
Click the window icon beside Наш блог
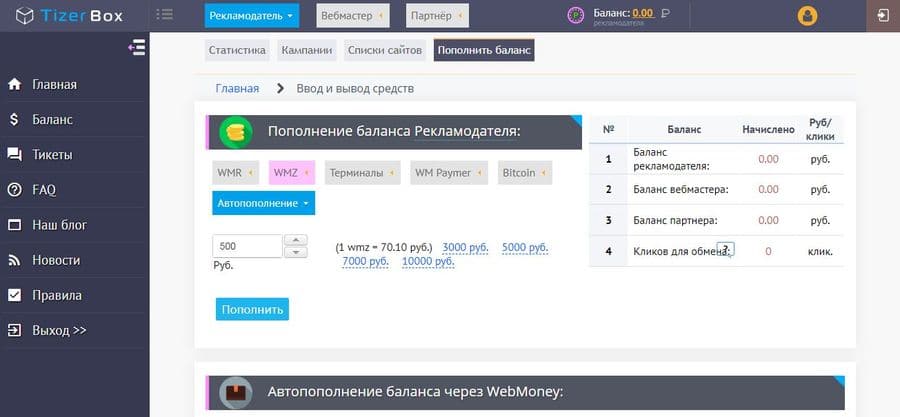click(14, 225)
